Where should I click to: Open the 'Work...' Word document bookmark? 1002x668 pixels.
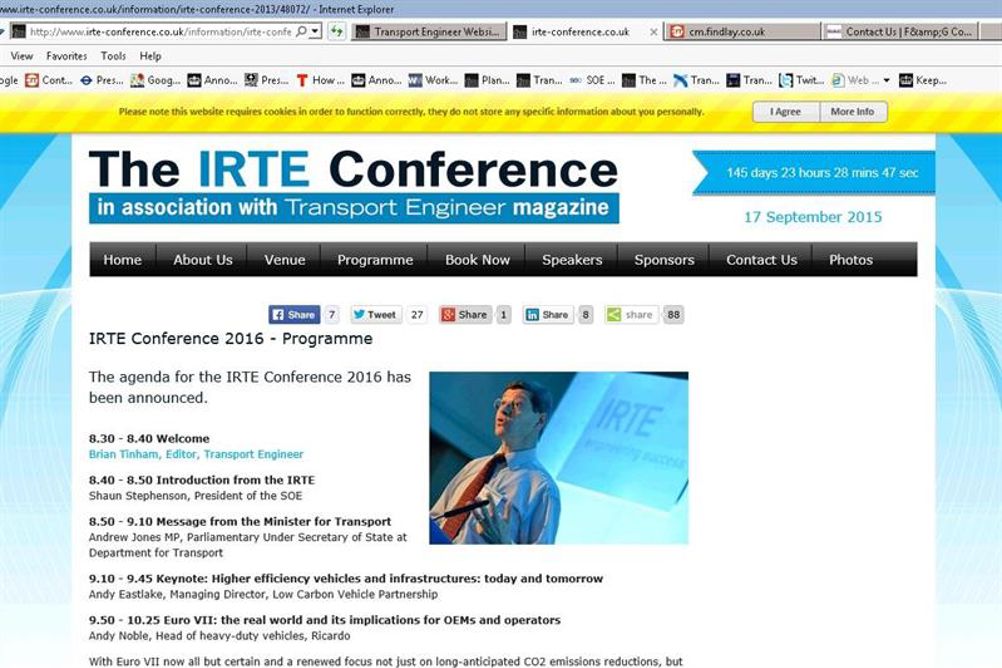pyautogui.click(x=433, y=81)
